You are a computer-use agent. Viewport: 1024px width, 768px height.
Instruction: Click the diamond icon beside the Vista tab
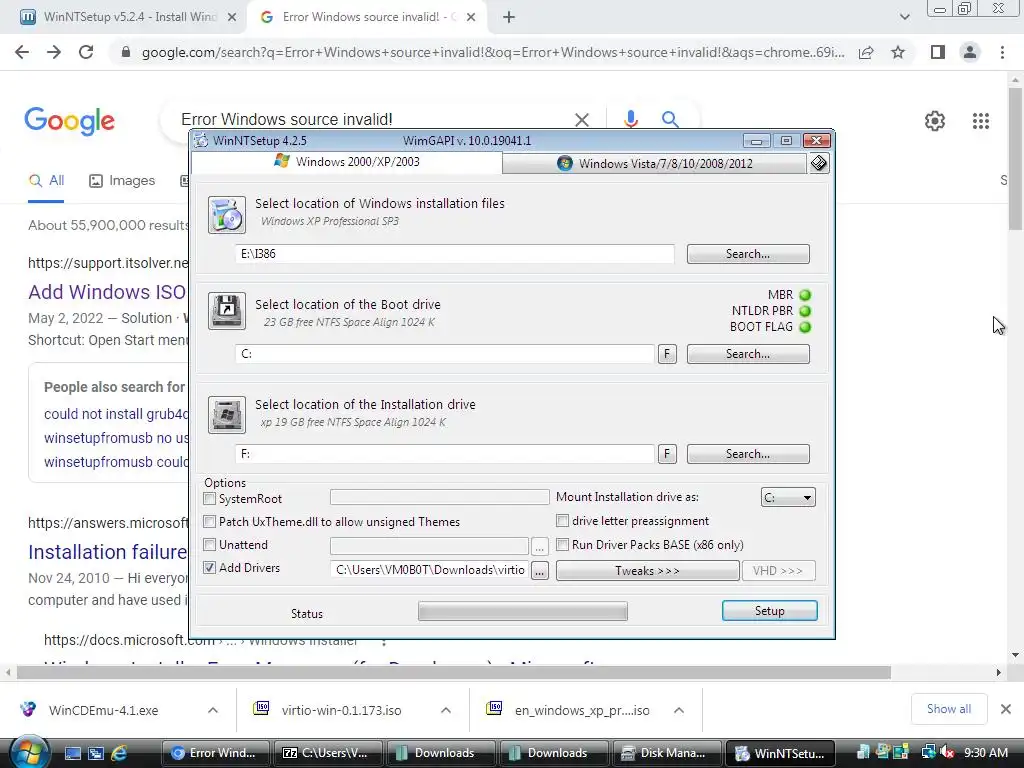[x=819, y=163]
